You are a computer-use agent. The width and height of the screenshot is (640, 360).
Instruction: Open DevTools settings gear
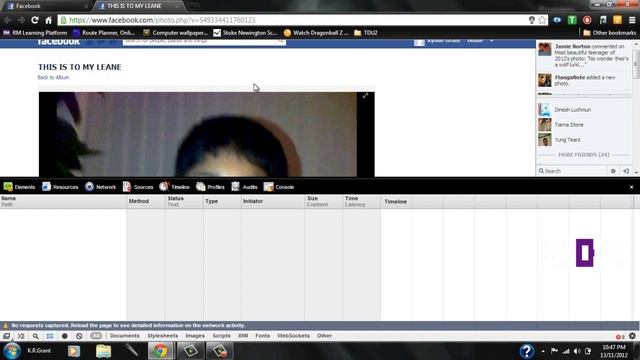click(x=632, y=336)
